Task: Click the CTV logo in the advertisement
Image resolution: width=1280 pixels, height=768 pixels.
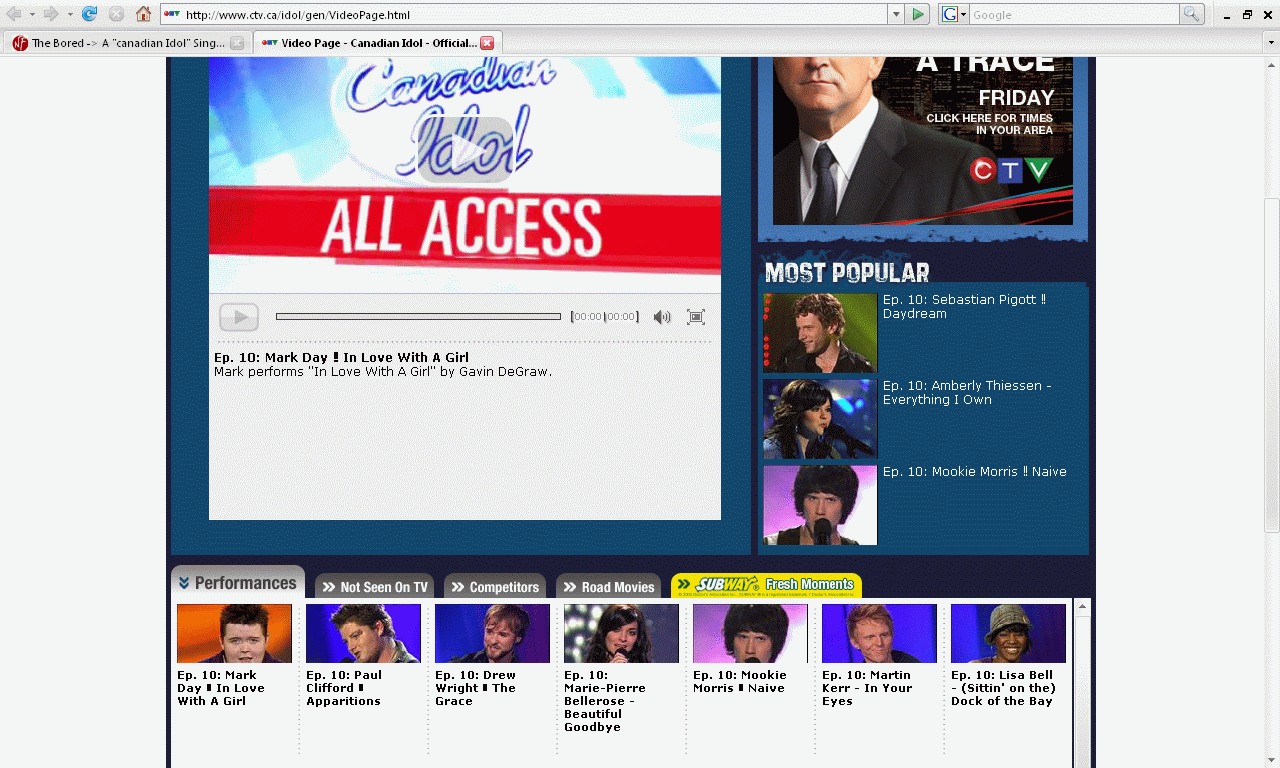Action: 1011,170
